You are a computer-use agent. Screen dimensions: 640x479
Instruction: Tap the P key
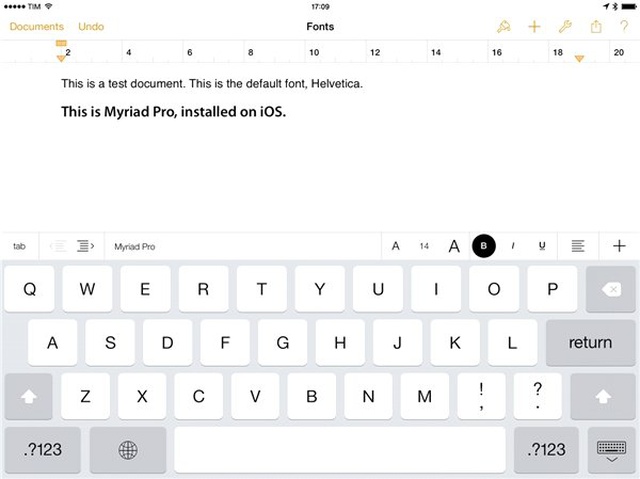pyautogui.click(x=552, y=289)
